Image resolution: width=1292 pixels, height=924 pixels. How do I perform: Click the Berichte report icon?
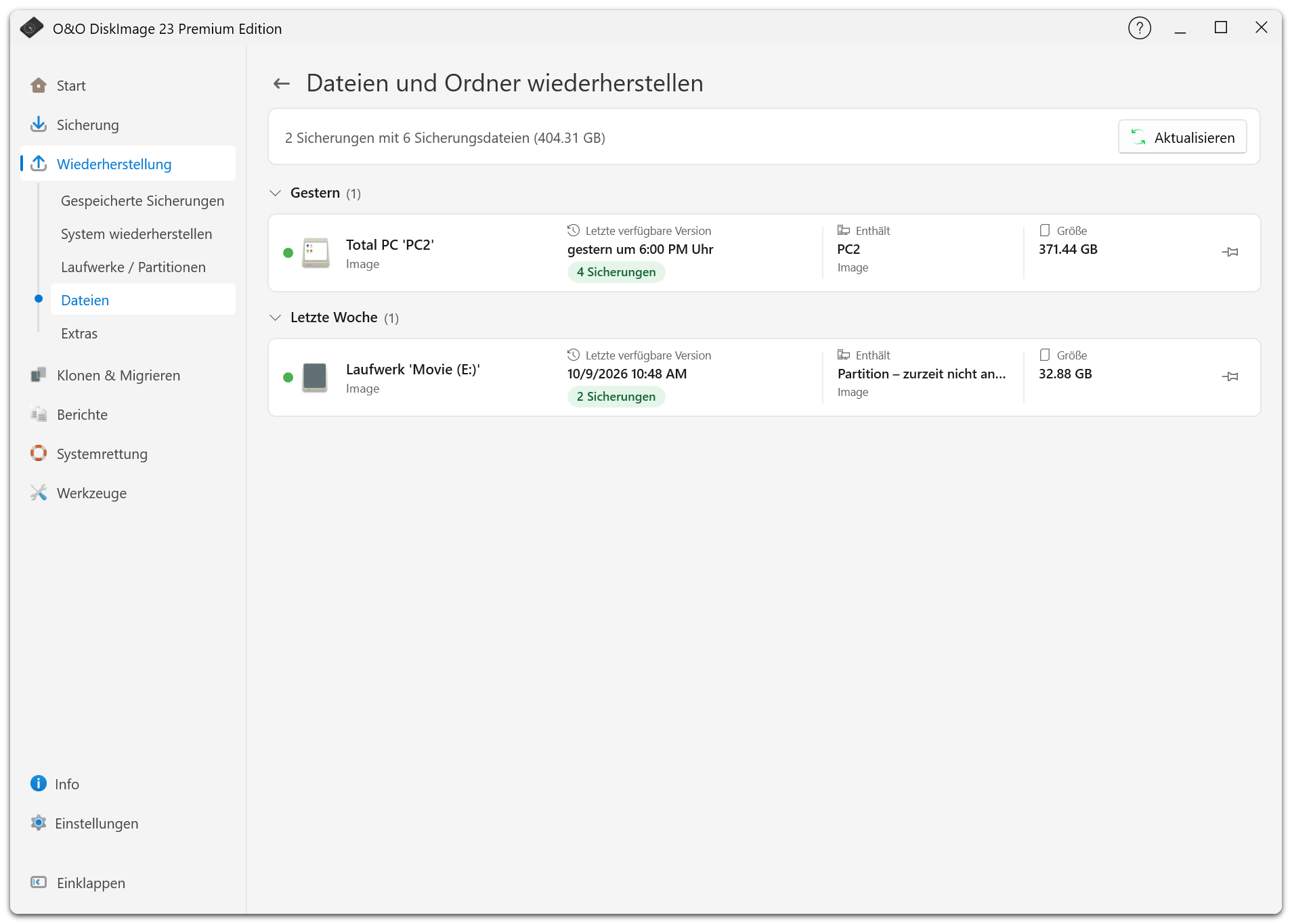click(39, 414)
